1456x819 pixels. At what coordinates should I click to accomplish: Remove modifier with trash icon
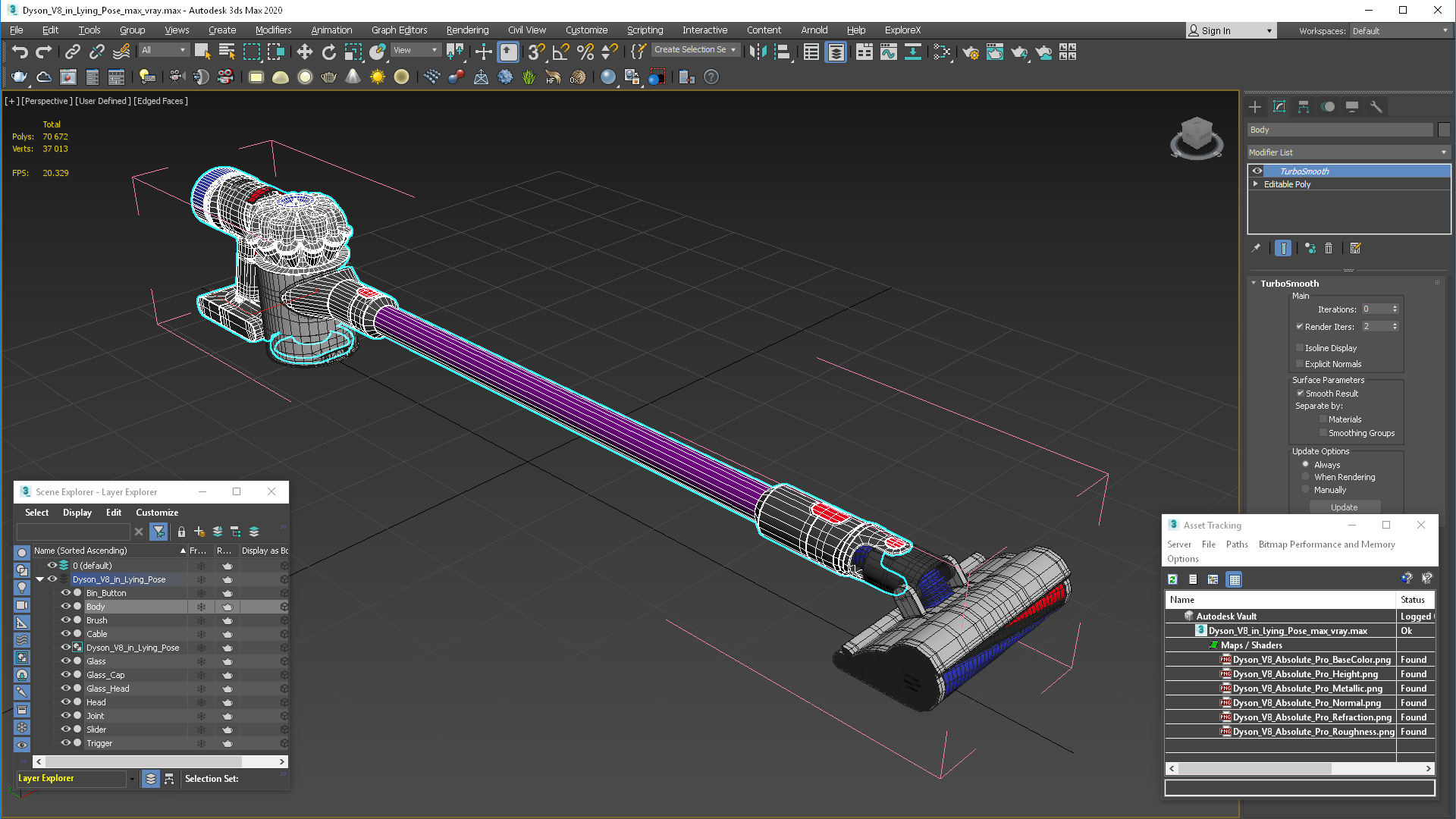click(1329, 248)
